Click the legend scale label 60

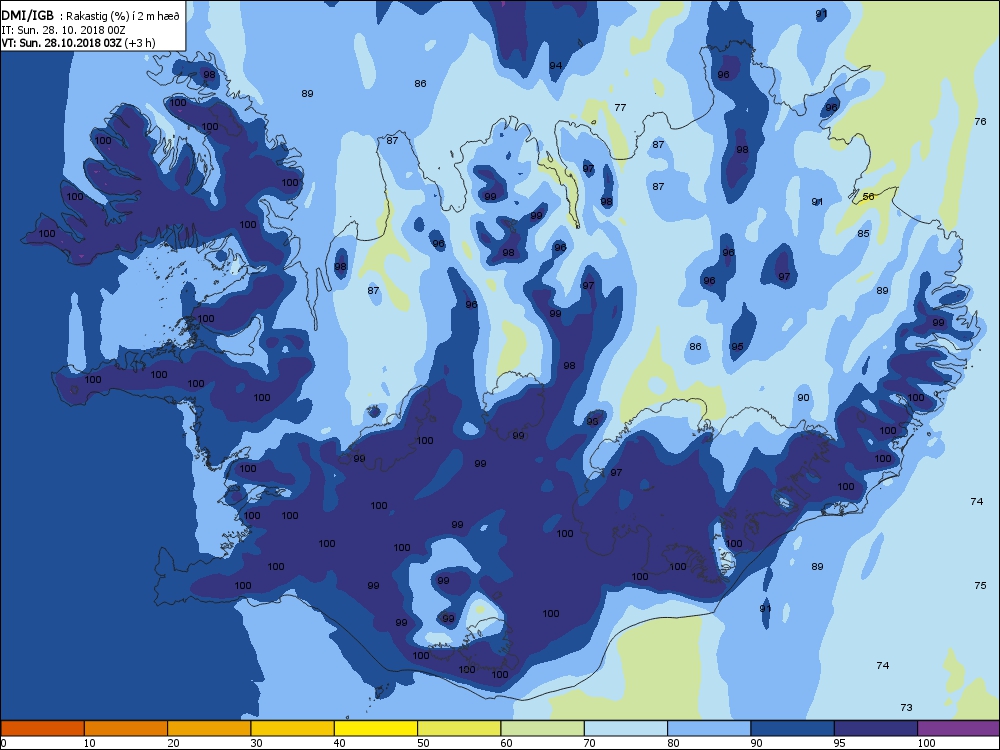point(506,743)
